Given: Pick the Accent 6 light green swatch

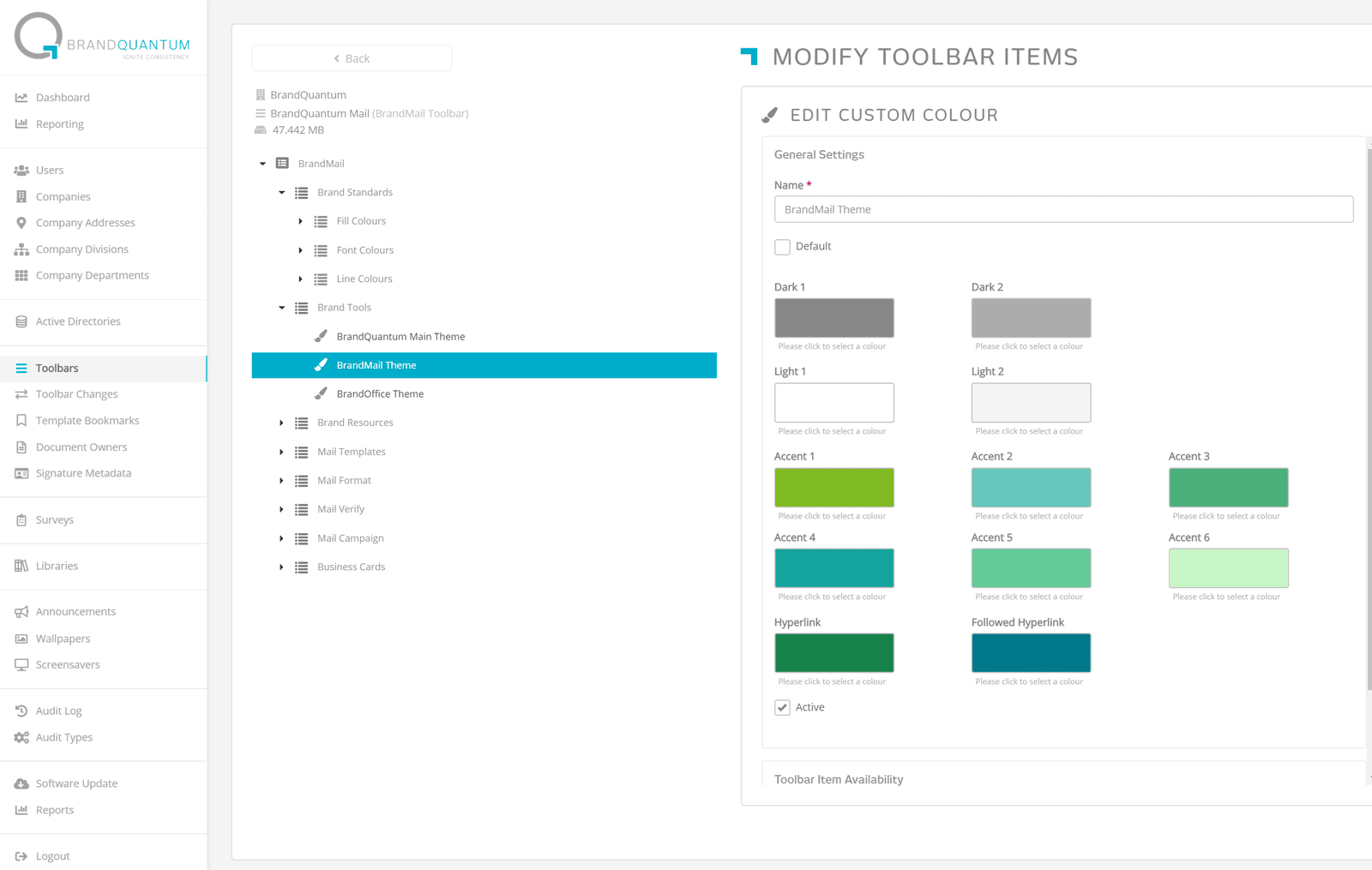Looking at the screenshot, I should [x=1229, y=568].
